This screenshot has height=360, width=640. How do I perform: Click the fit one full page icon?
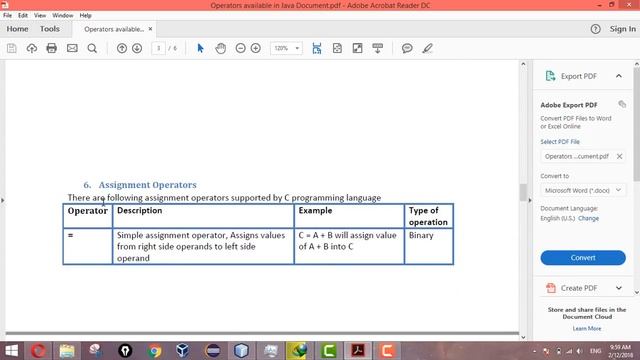click(337, 48)
